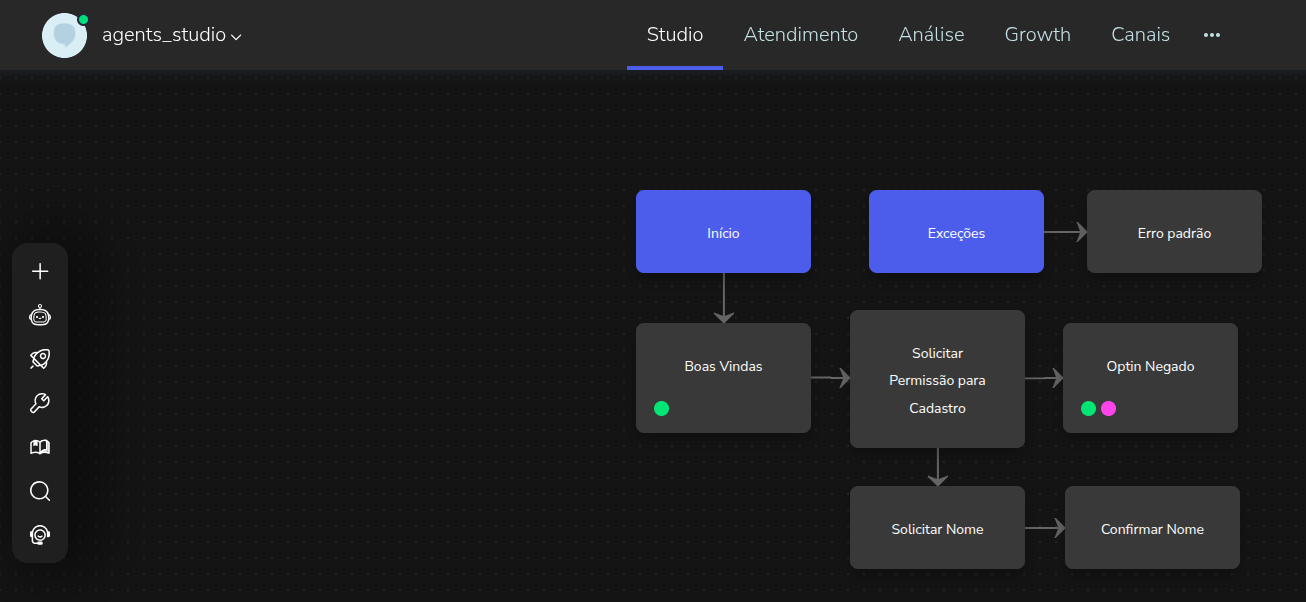
Task: Open the wrench settings tool
Action: pos(40,403)
